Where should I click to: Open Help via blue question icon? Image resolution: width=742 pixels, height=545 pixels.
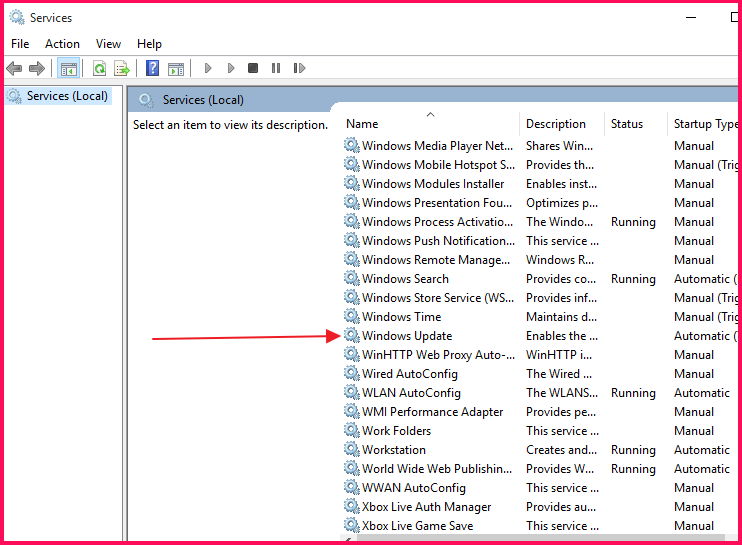pos(153,68)
